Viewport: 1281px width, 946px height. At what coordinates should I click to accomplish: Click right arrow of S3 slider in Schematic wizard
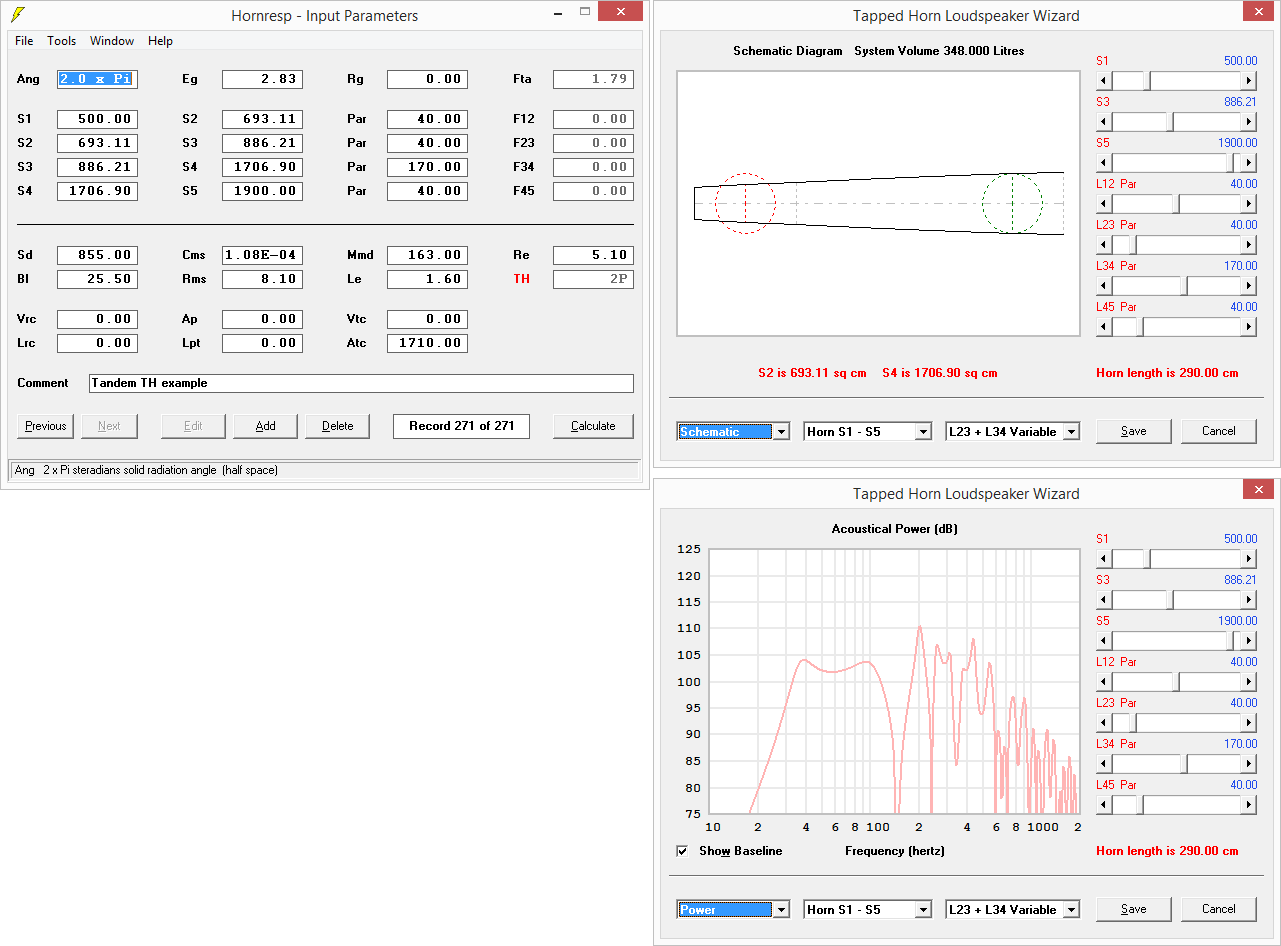[x=1249, y=122]
